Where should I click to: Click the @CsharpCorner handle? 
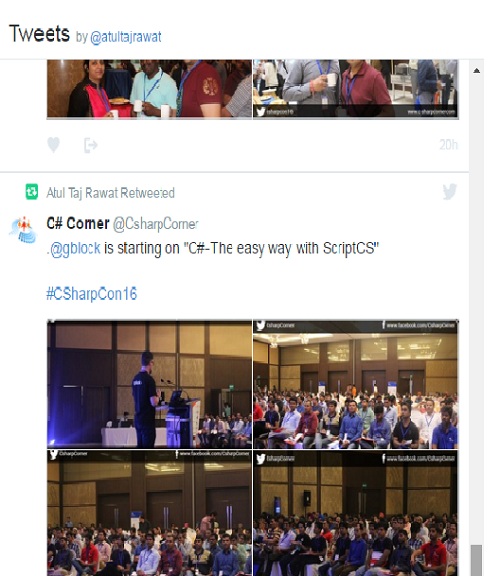point(155,224)
